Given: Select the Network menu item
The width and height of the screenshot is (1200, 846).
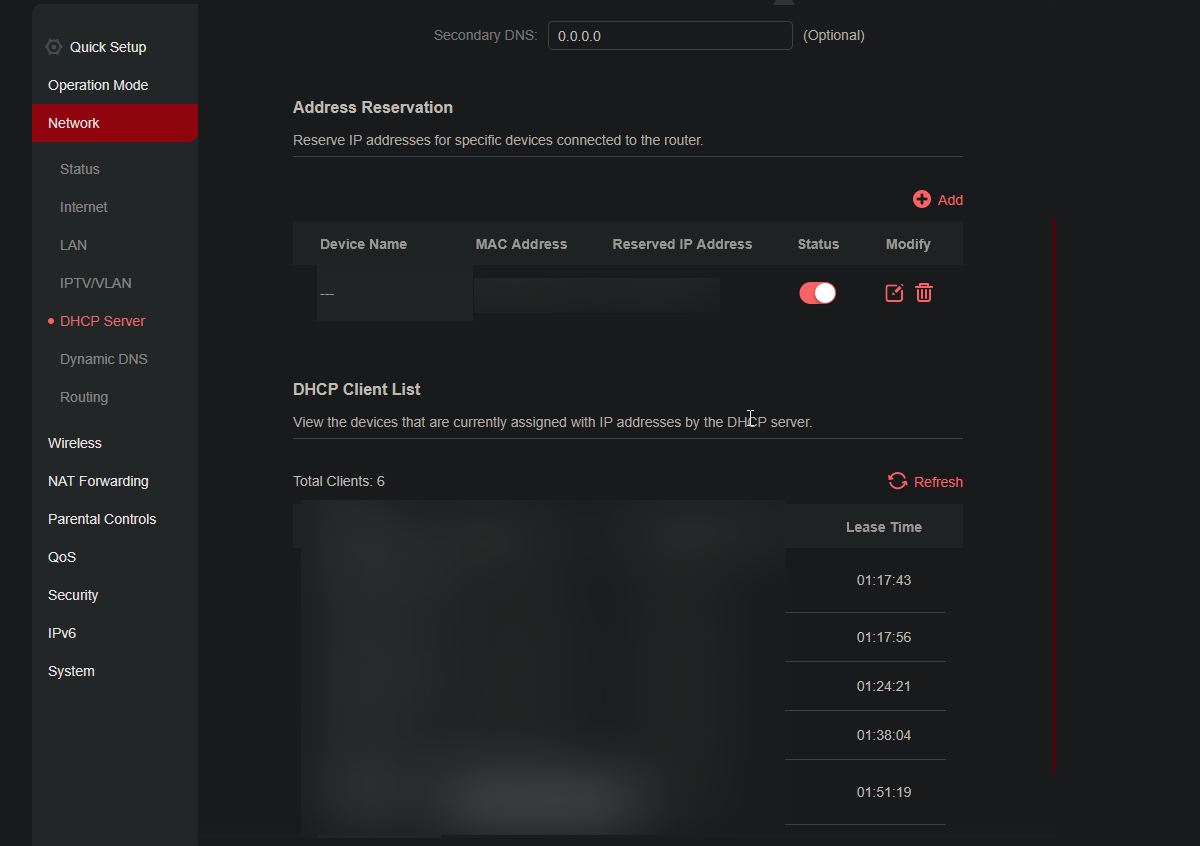Looking at the screenshot, I should (x=115, y=123).
